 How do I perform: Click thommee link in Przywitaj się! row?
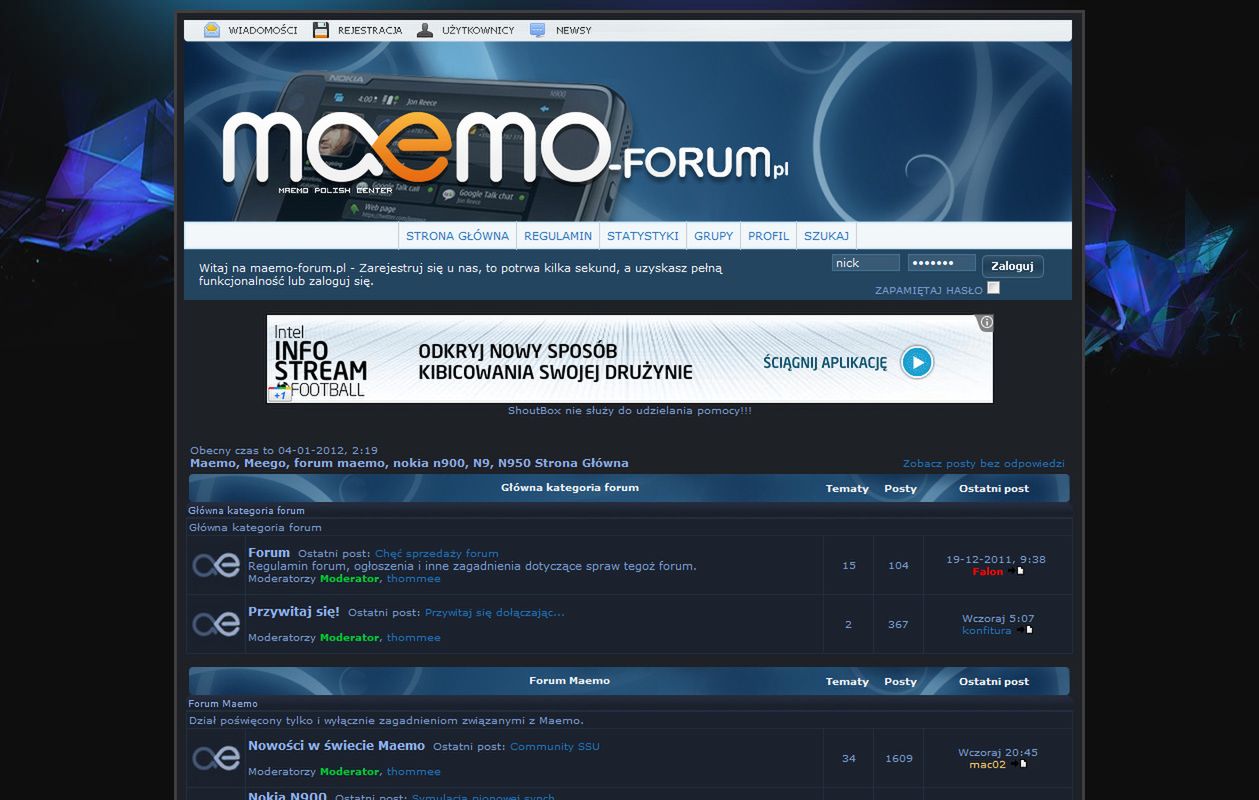(x=413, y=637)
